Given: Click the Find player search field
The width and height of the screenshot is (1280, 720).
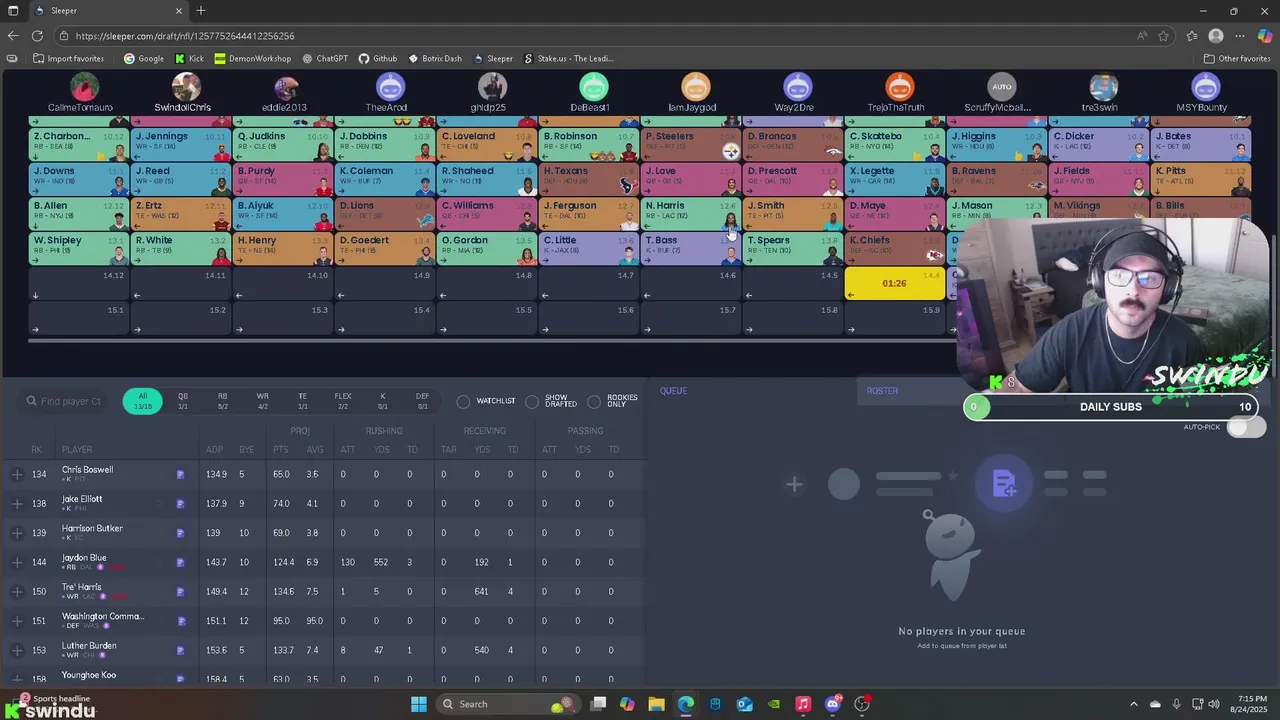Looking at the screenshot, I should 65,401.
